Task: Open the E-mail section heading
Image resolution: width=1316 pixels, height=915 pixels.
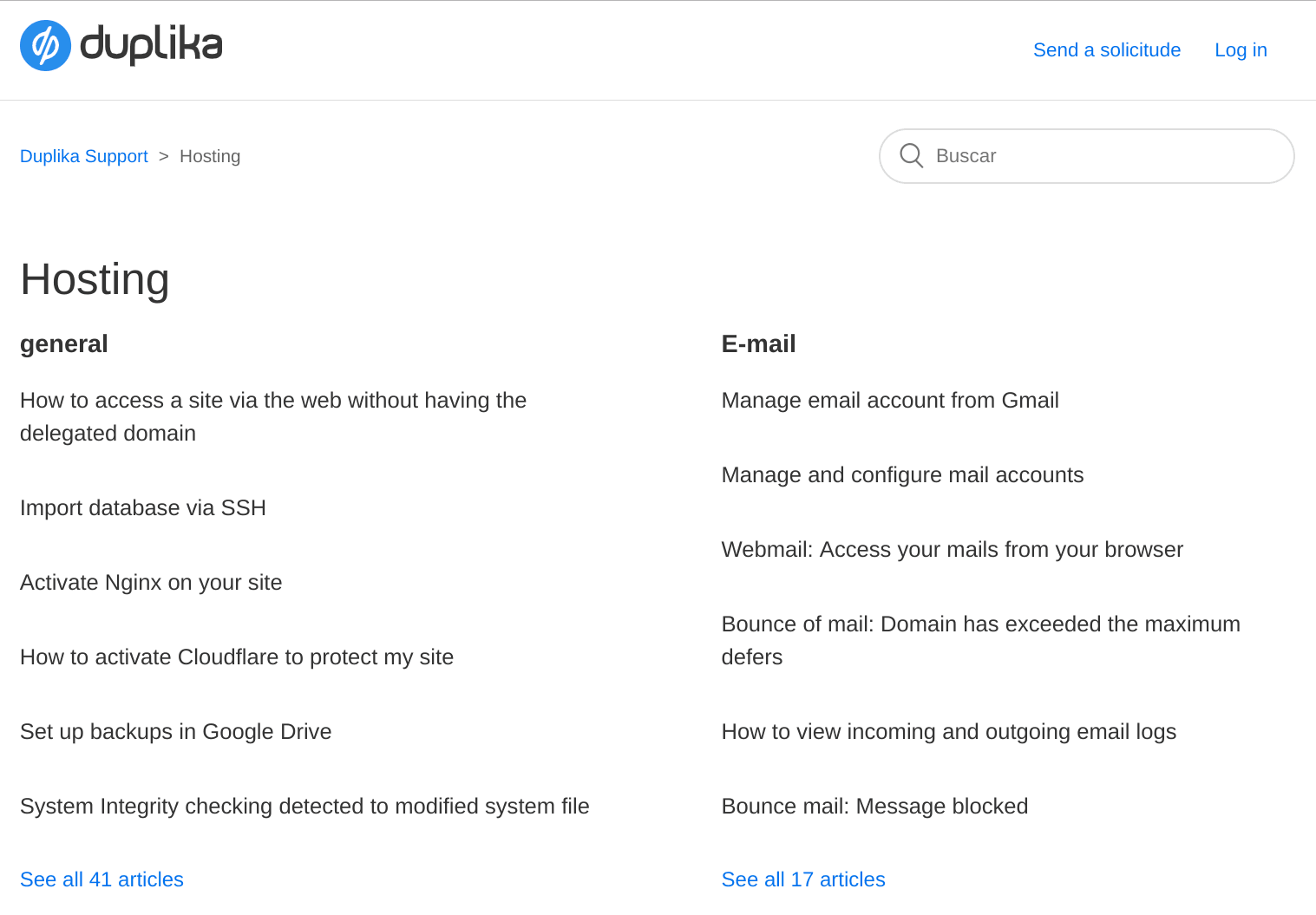Action: [758, 343]
